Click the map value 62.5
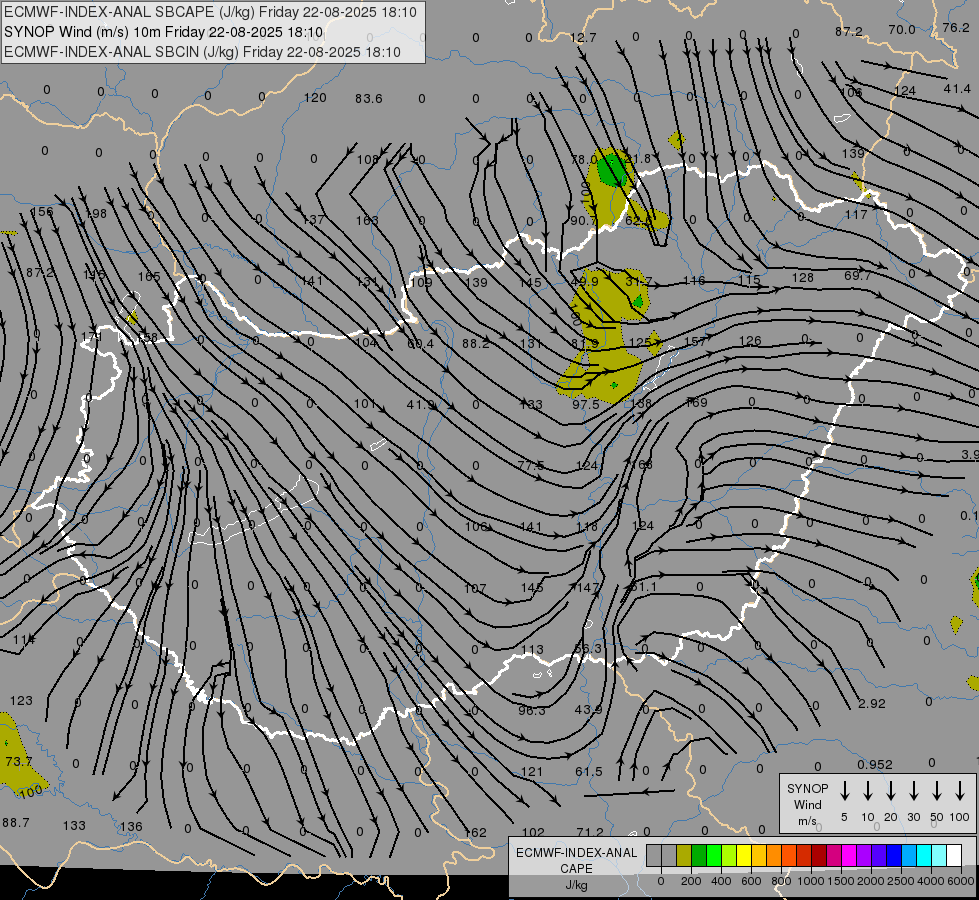 point(637,220)
